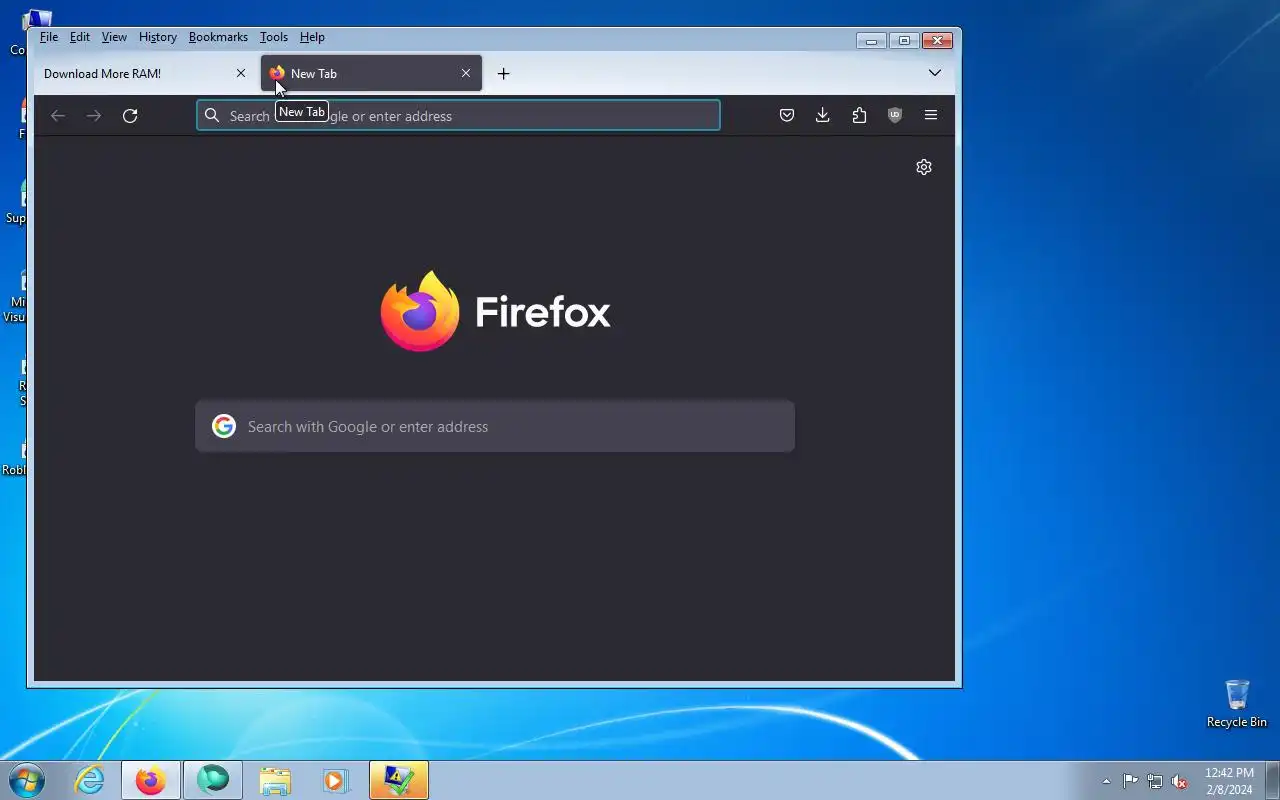Click the Show desktop strip on taskbar

pyautogui.click(x=1272, y=780)
